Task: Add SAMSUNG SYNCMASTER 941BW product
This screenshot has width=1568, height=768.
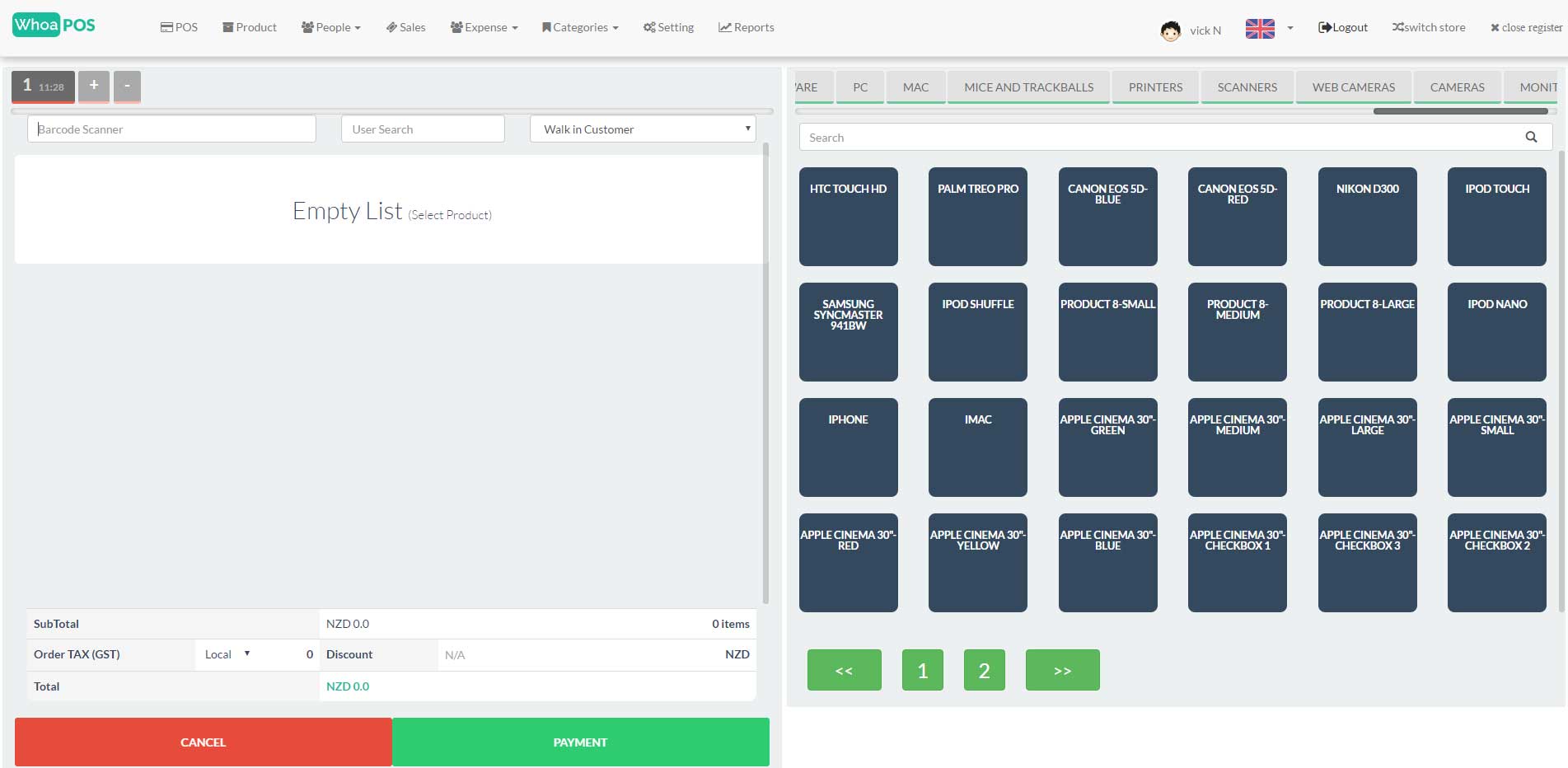Action: 848,332
